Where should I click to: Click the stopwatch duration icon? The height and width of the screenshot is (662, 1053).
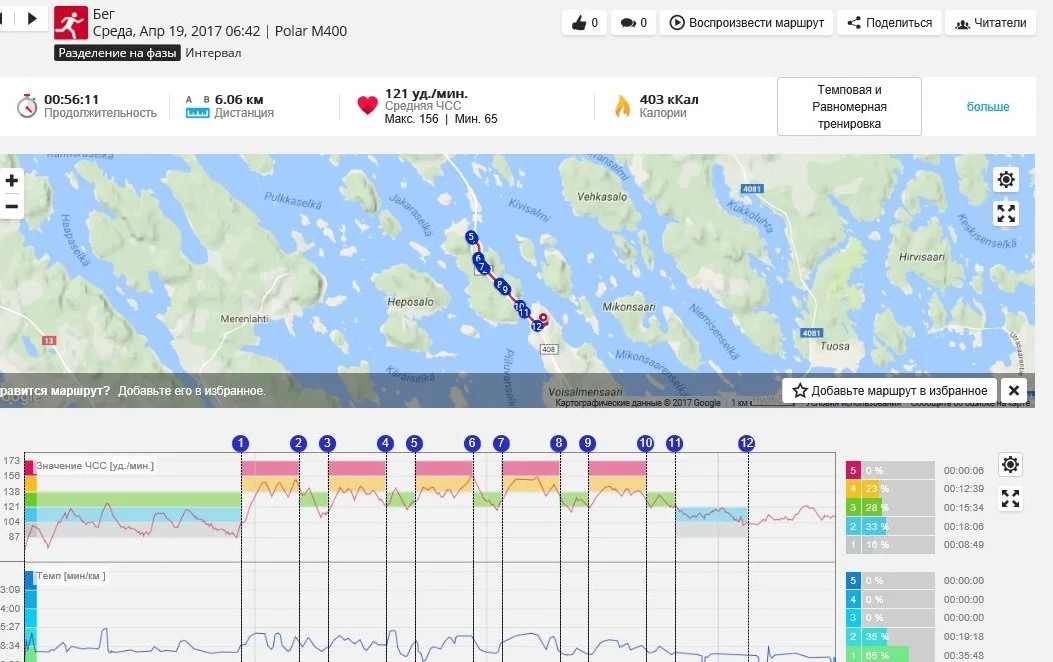point(27,106)
